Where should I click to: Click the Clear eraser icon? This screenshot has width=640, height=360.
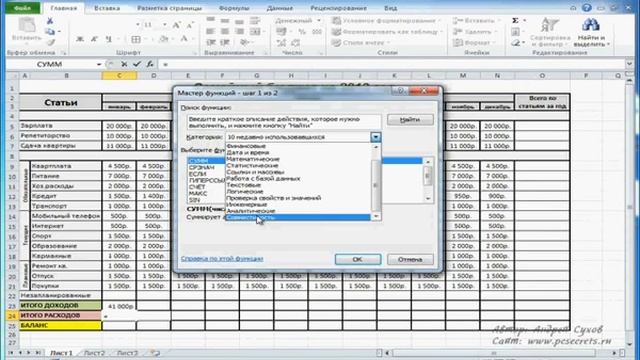[x=515, y=42]
